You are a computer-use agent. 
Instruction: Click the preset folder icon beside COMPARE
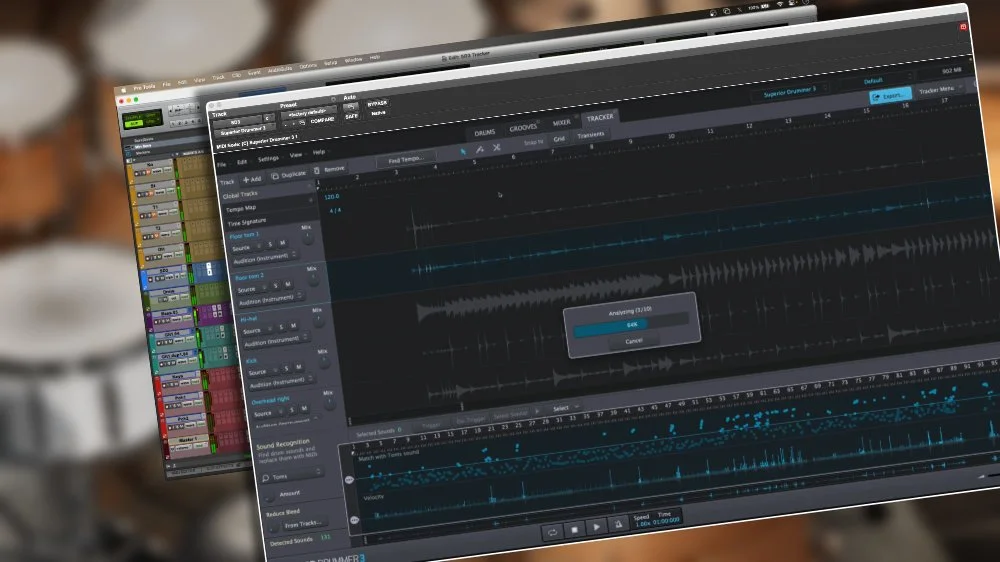pos(302,122)
